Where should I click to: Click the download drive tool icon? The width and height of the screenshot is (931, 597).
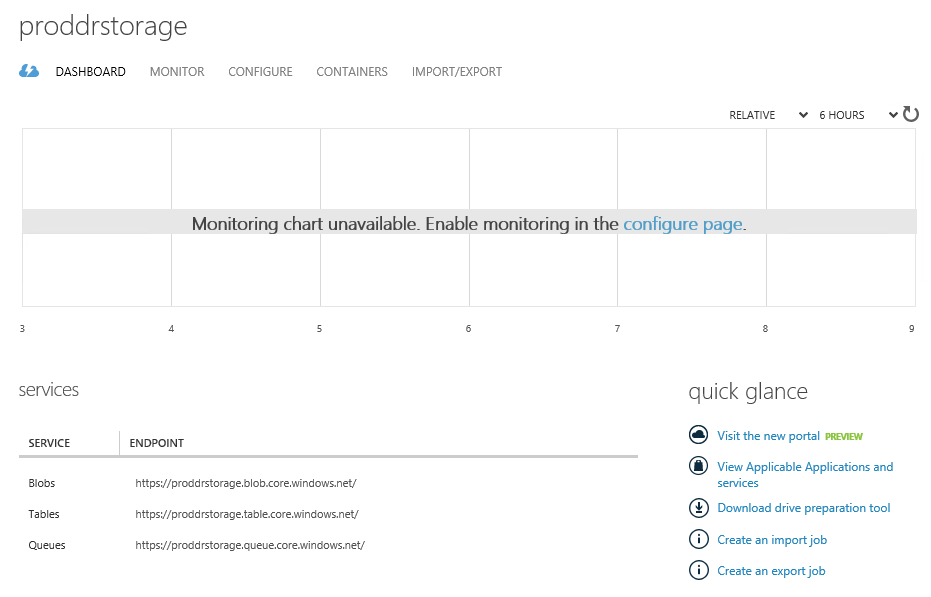point(698,508)
